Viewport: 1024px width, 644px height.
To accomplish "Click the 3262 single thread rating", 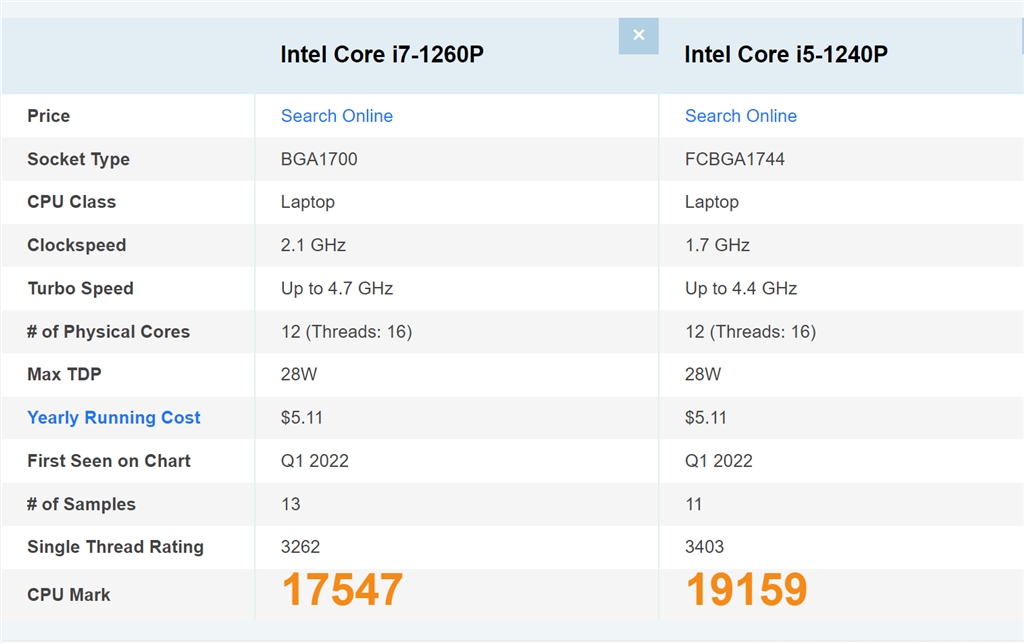I will (300, 547).
